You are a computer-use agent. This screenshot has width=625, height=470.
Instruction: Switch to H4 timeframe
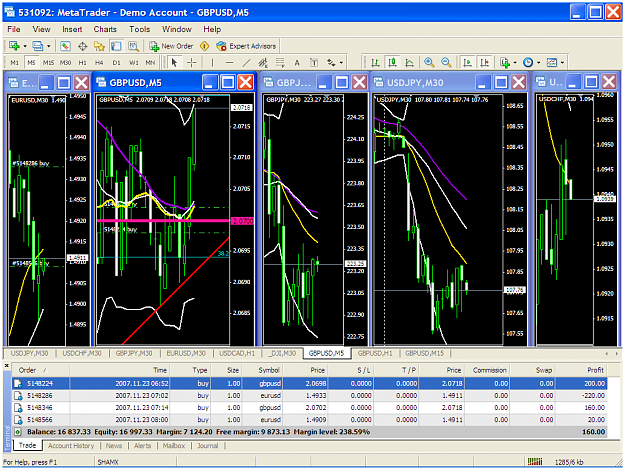point(99,63)
